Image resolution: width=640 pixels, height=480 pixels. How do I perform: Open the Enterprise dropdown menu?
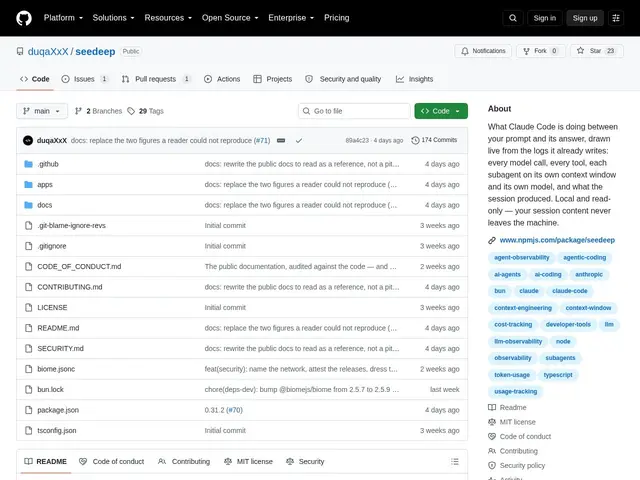[x=291, y=18]
